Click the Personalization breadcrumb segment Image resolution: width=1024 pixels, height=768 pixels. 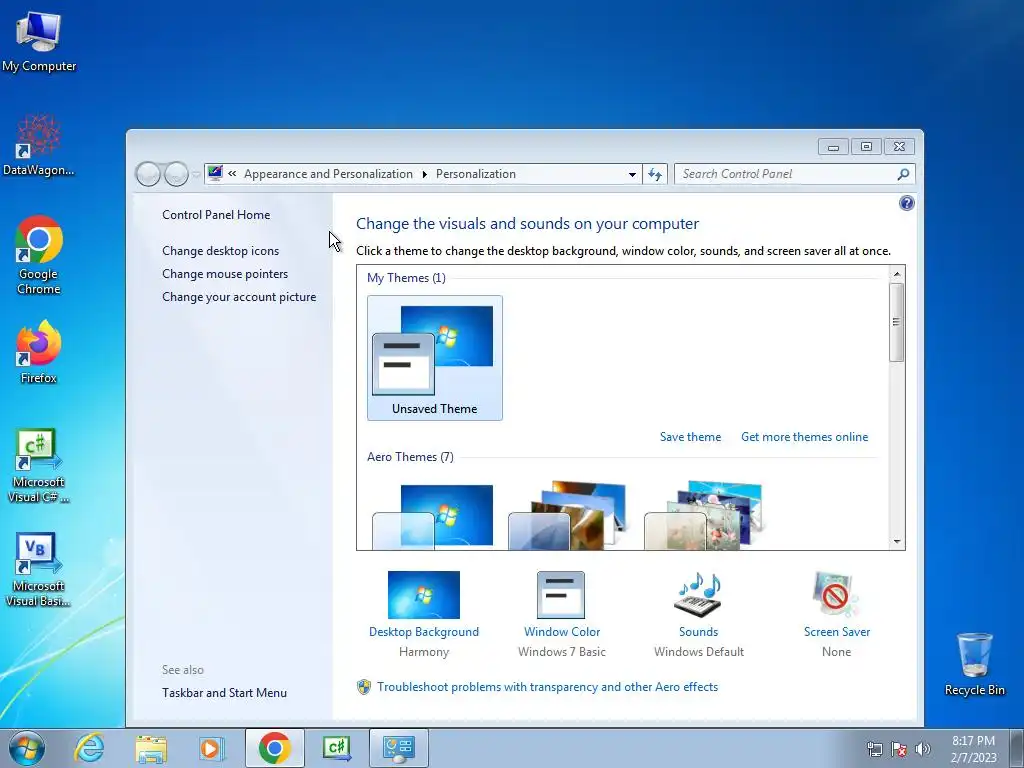click(x=475, y=174)
